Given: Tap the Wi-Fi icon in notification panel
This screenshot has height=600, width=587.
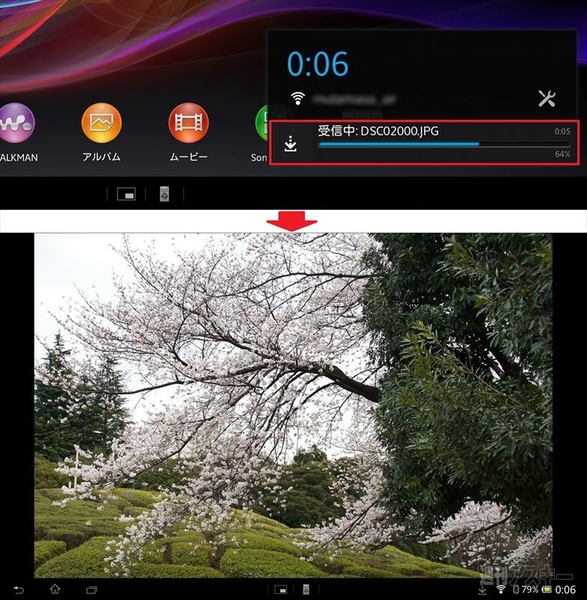Looking at the screenshot, I should tap(298, 98).
